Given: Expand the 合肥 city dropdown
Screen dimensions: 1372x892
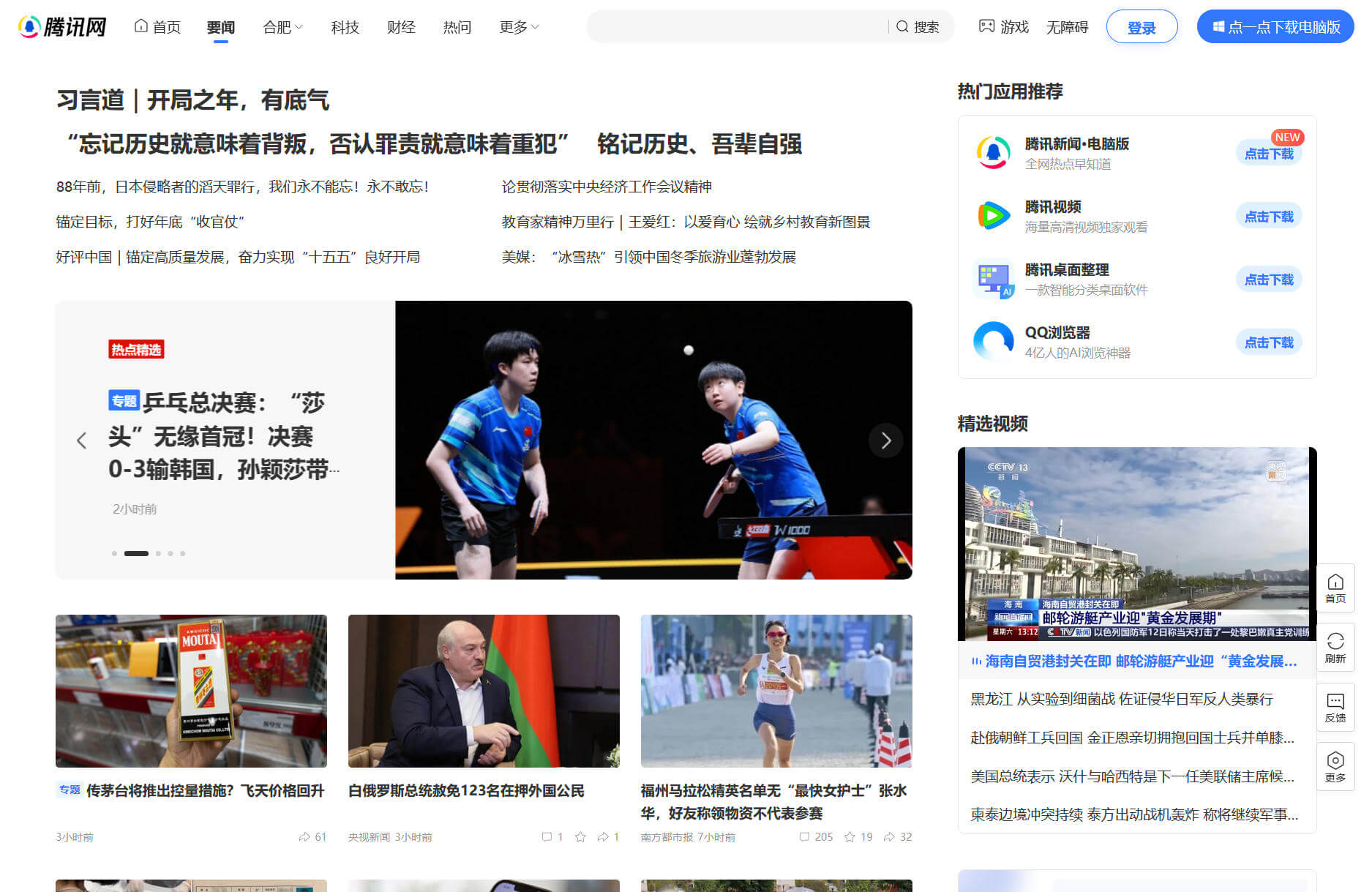Looking at the screenshot, I should point(282,27).
